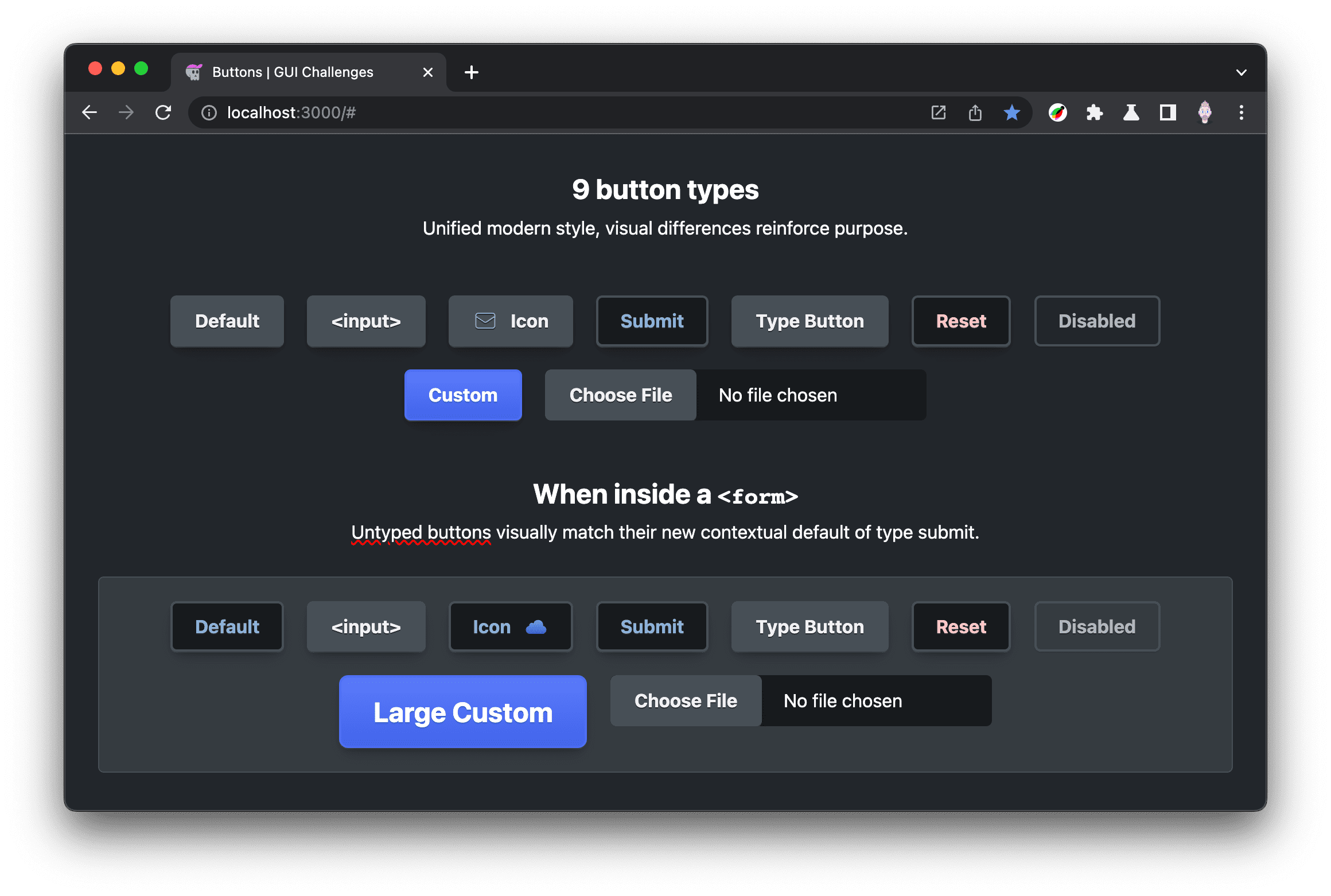The image size is (1331, 896).
Task: Click the browser back navigation arrow
Action: [x=89, y=112]
